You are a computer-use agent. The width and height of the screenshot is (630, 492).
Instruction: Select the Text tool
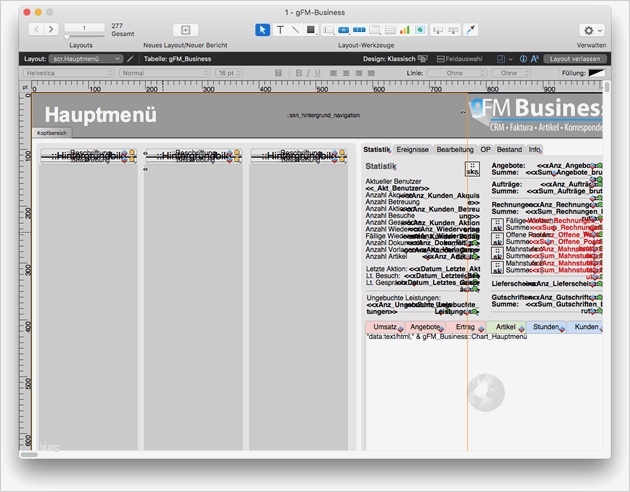[280, 30]
